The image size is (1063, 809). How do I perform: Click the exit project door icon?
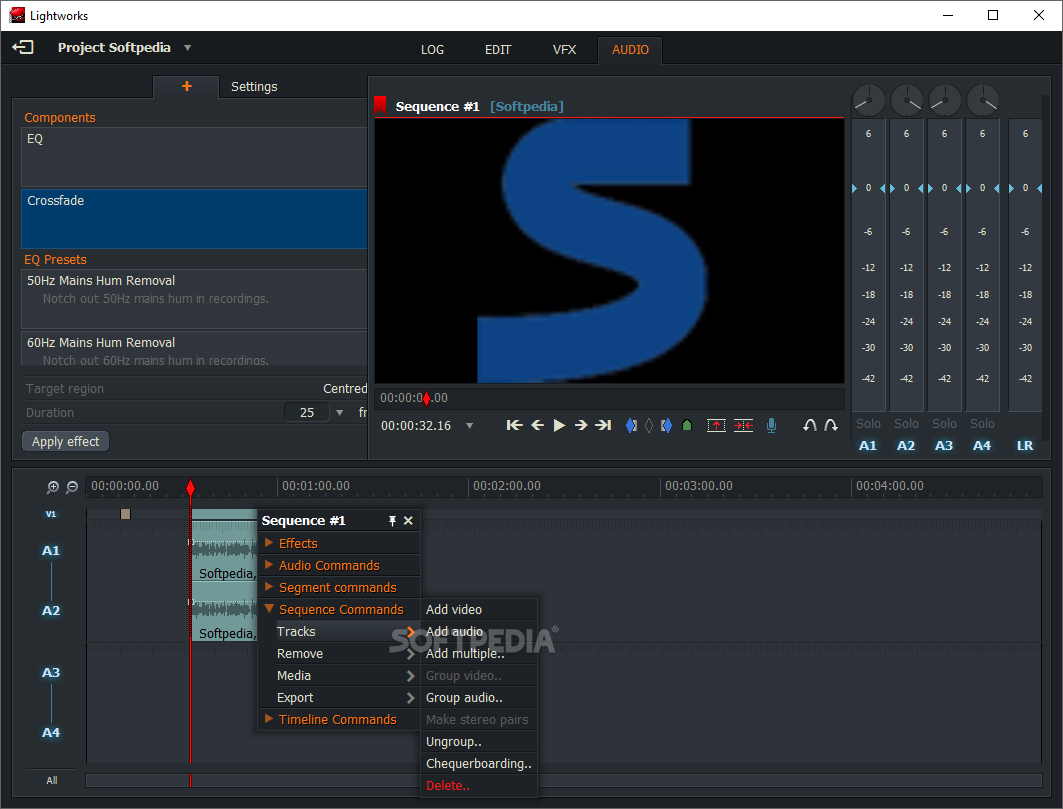click(22, 47)
